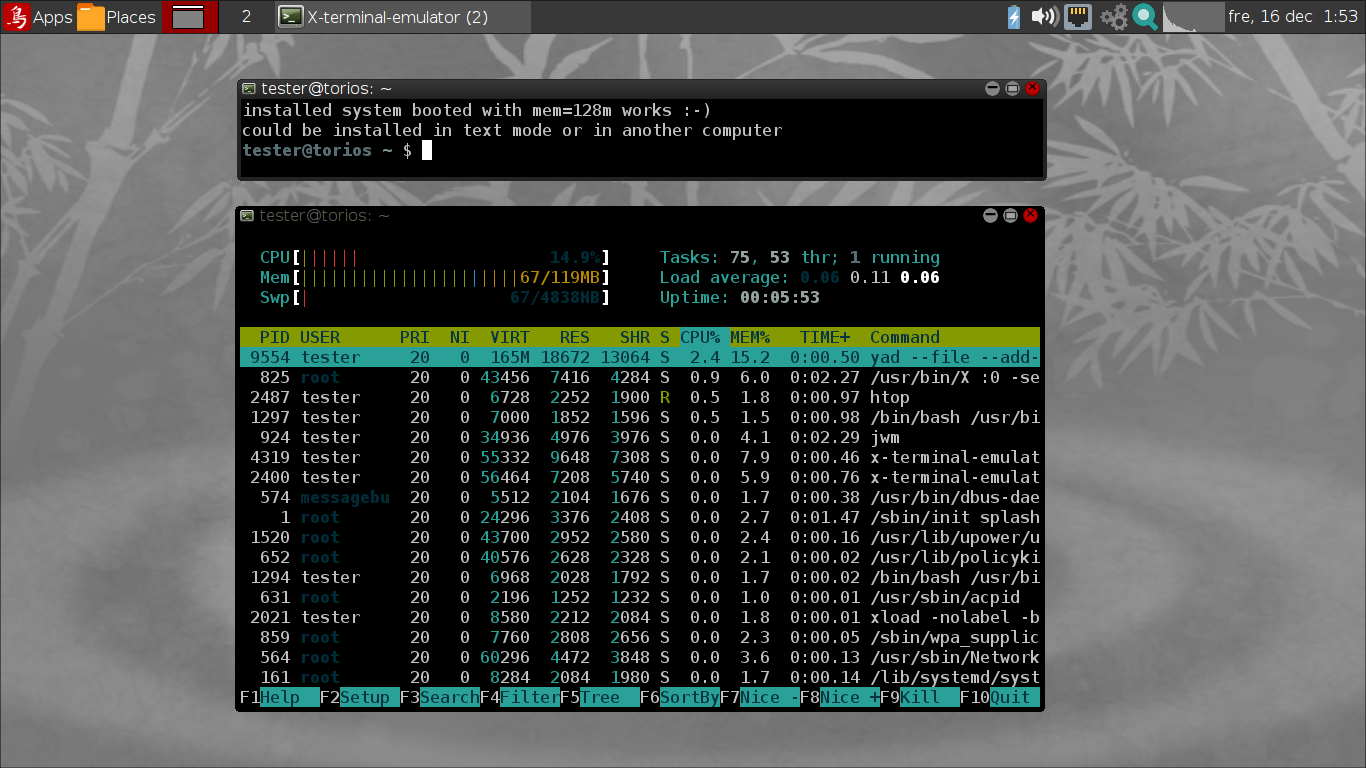Sort by MEM% column header
Screen dimensions: 1366x768
tap(750, 338)
